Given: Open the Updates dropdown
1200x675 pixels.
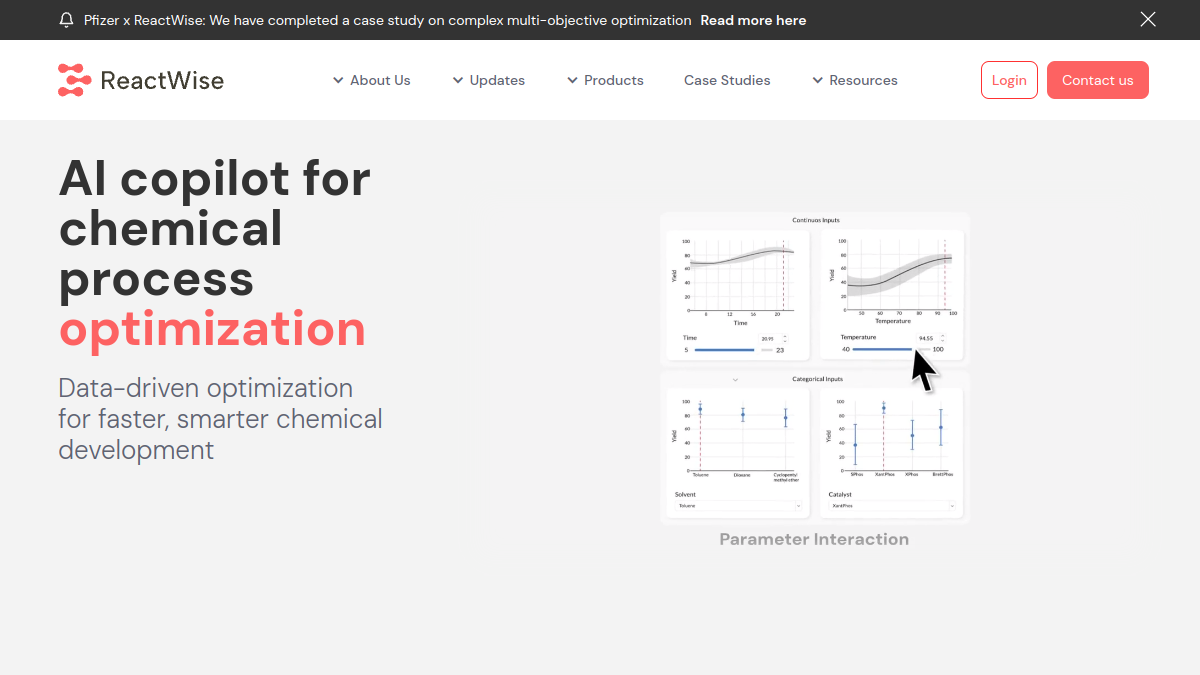Looking at the screenshot, I should pyautogui.click(x=488, y=80).
